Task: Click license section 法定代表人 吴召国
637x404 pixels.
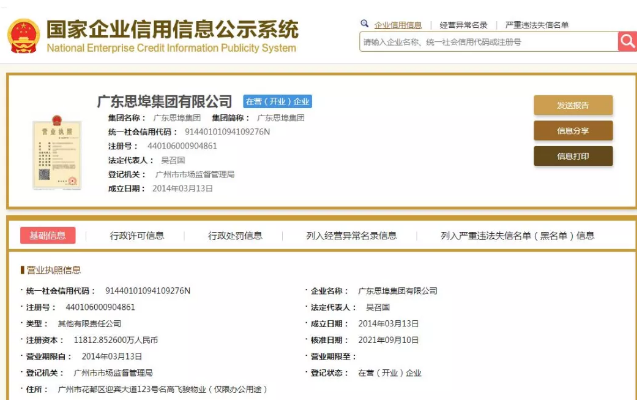Action: pyautogui.click(x=378, y=307)
